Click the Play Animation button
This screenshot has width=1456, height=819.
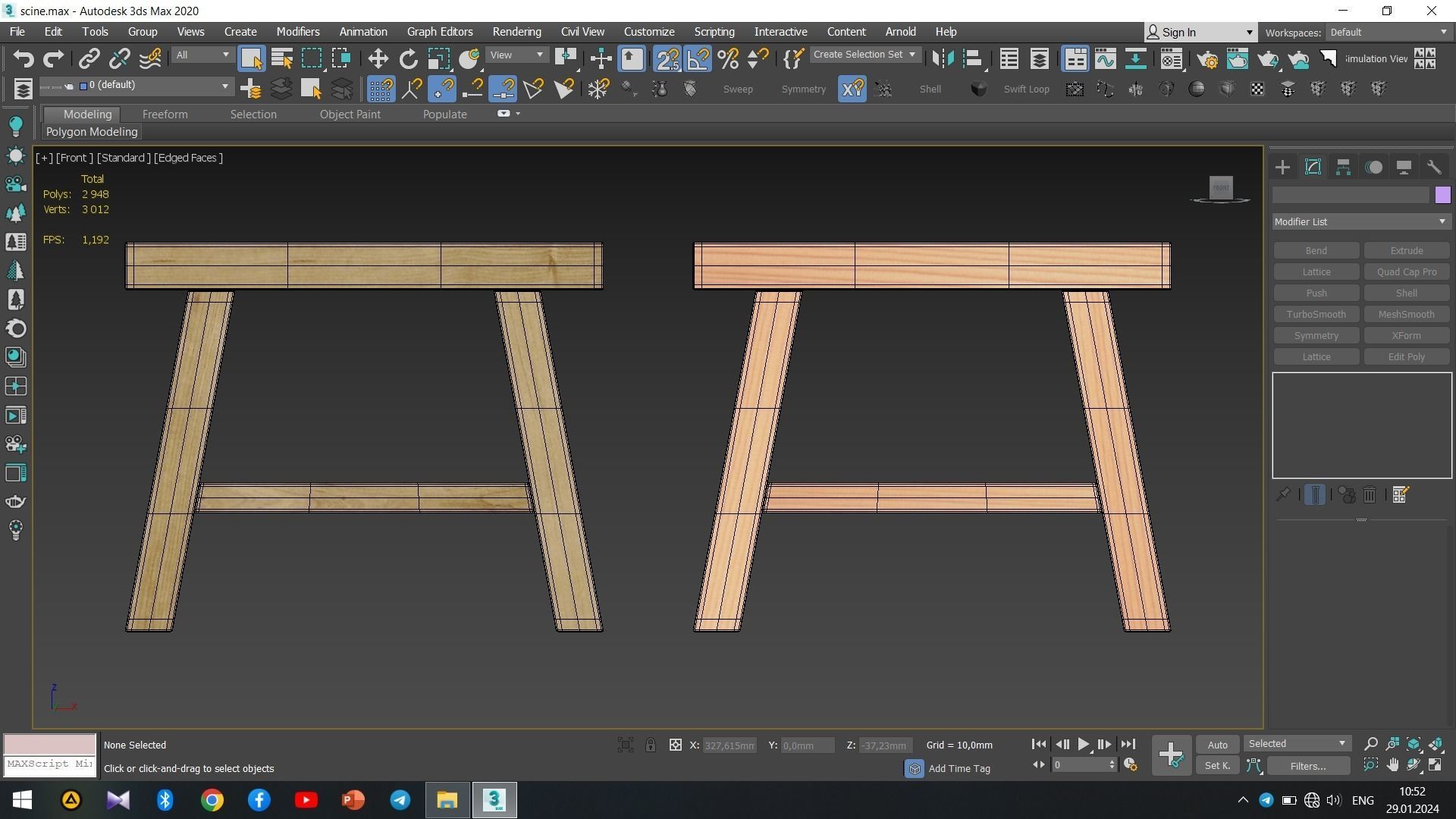pos(1083,745)
